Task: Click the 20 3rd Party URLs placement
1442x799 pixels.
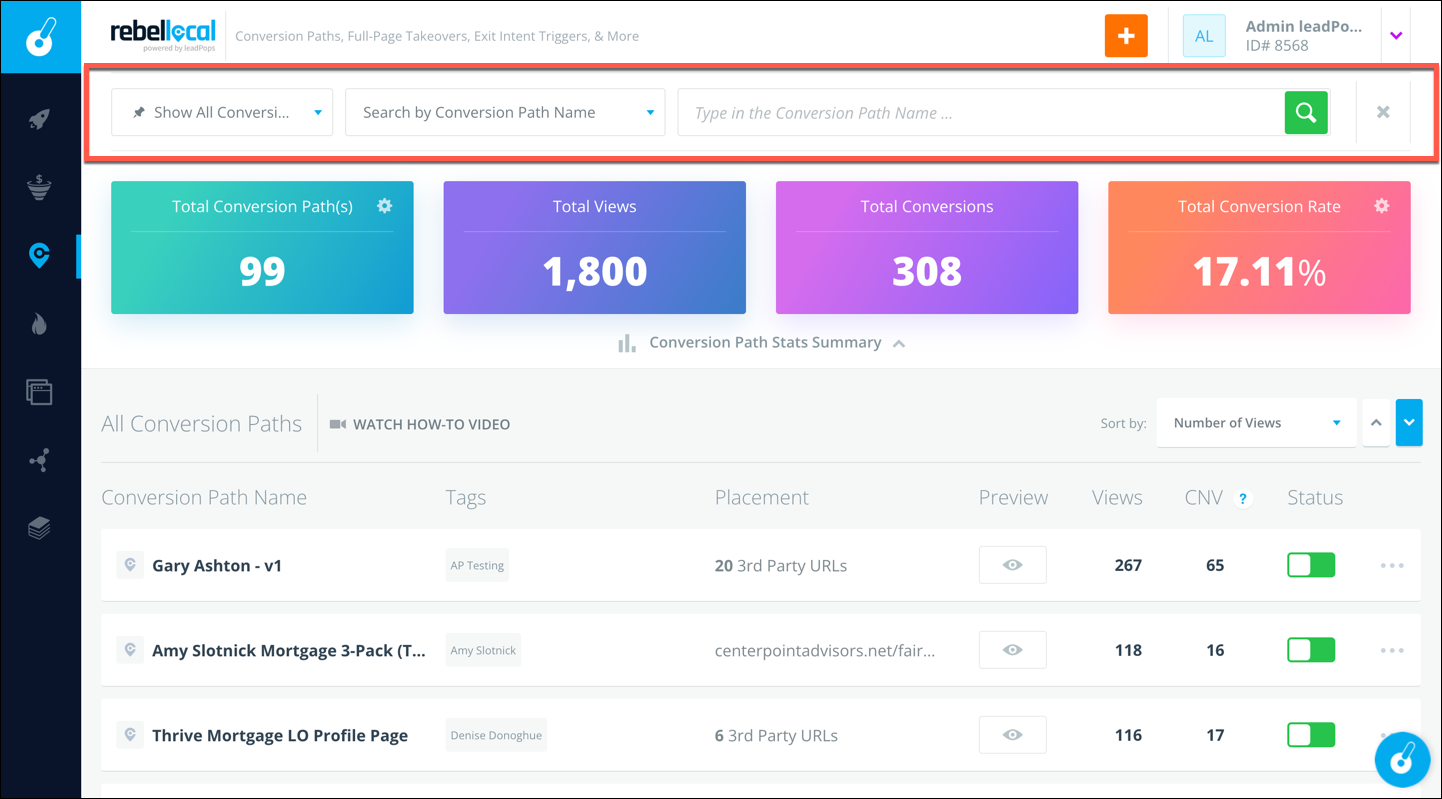Action: tap(781, 565)
